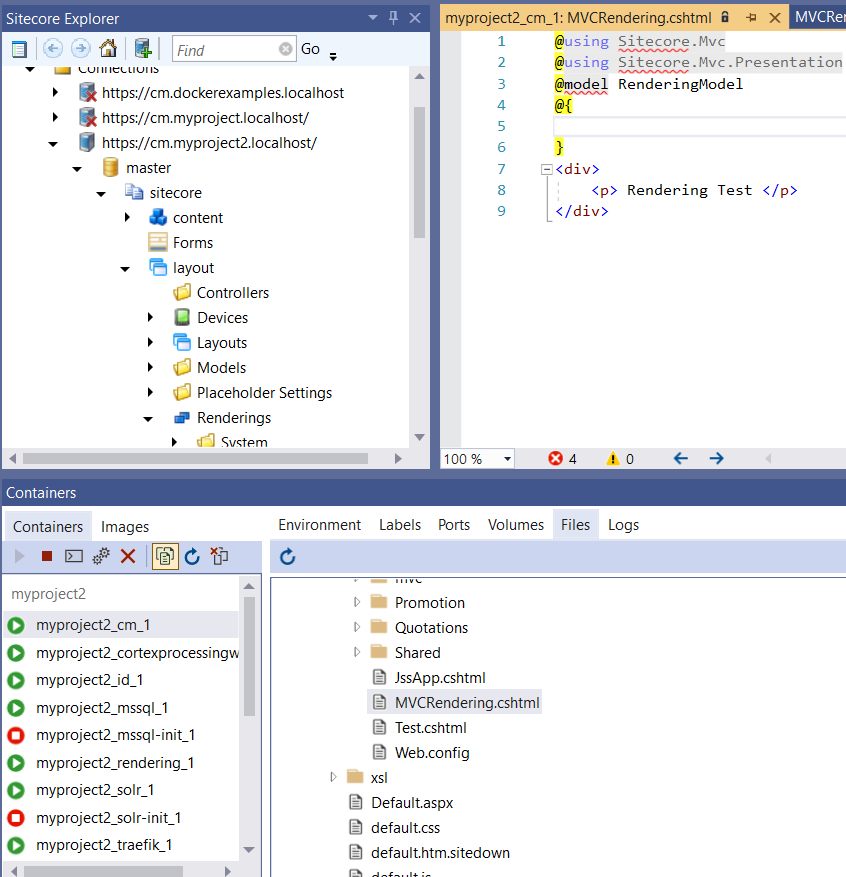Click running status icon of myproject2_id_1

[x=16, y=680]
